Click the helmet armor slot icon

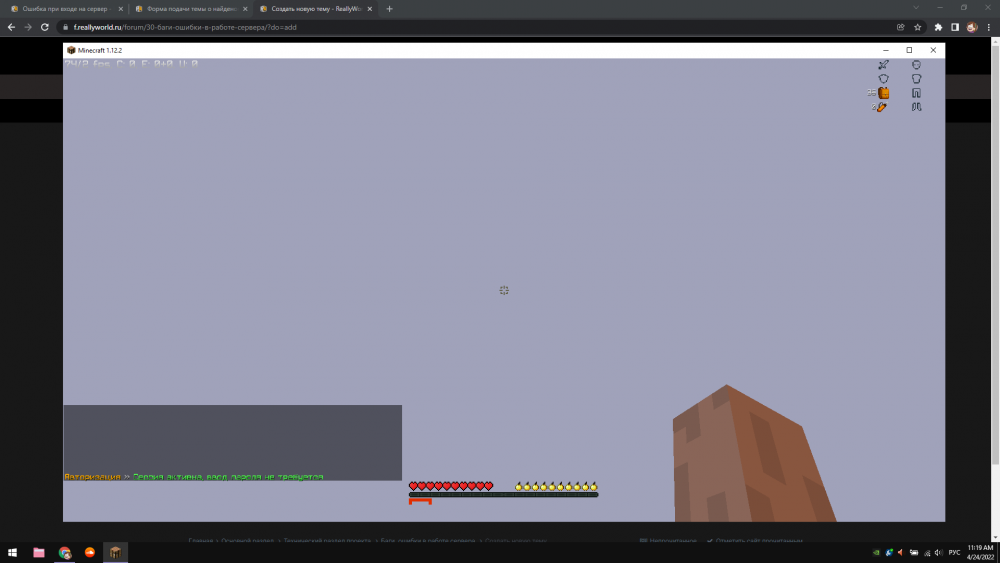916,64
